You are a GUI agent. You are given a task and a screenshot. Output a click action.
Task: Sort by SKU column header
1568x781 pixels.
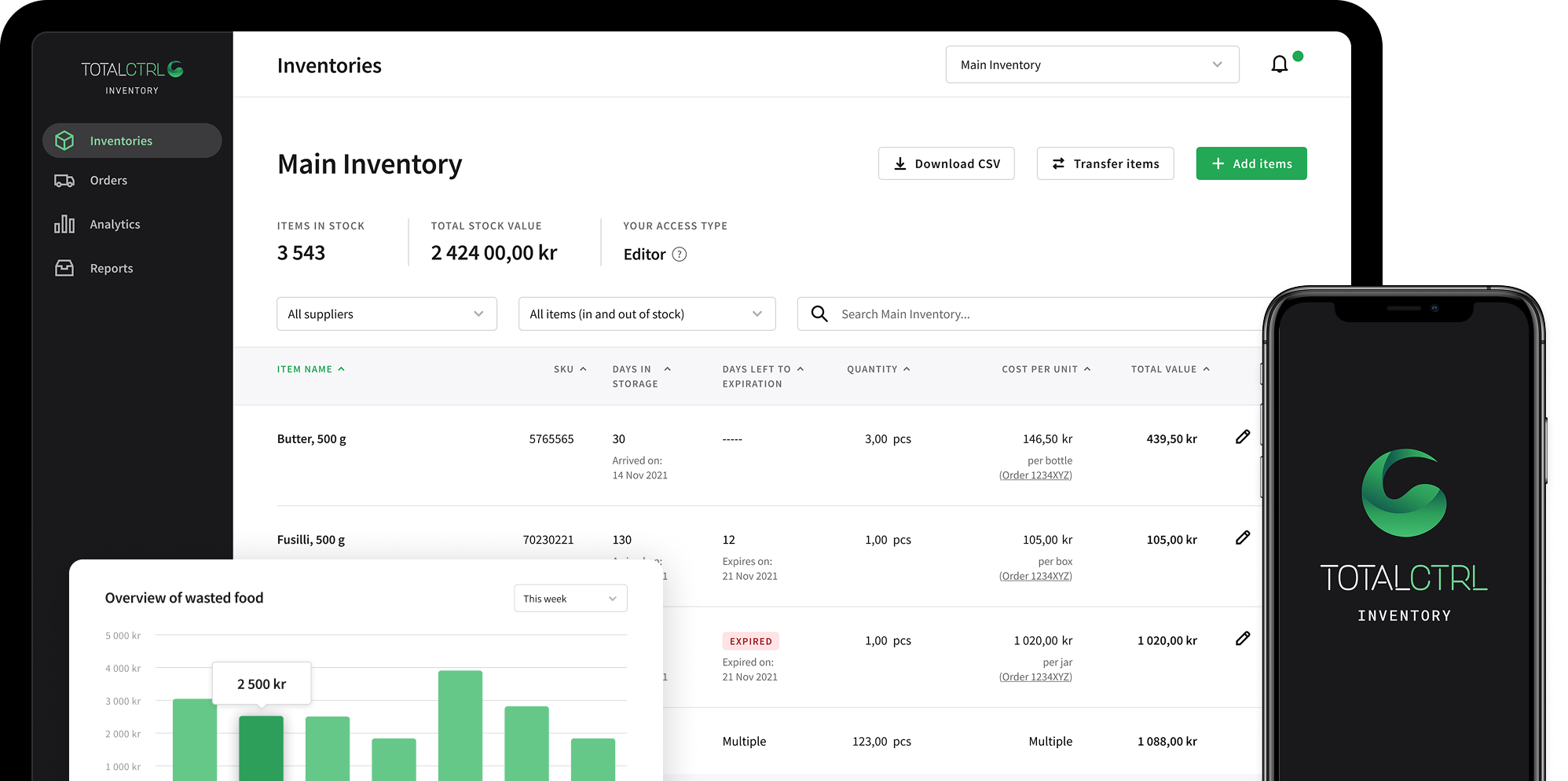point(570,369)
